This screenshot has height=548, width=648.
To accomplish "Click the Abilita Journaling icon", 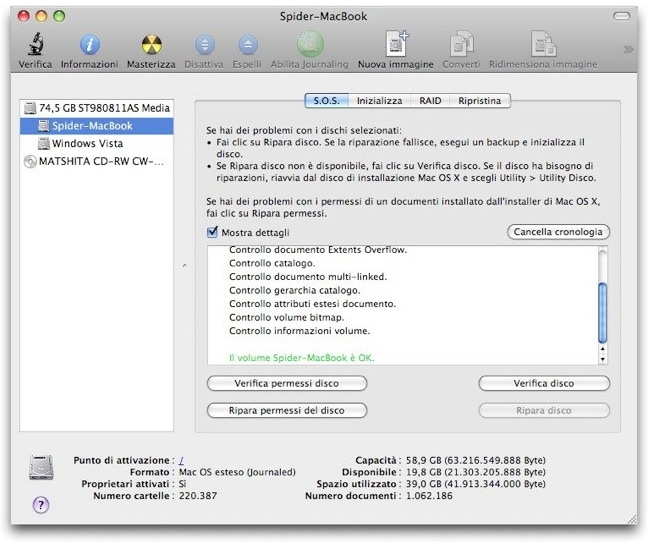I will (x=310, y=44).
